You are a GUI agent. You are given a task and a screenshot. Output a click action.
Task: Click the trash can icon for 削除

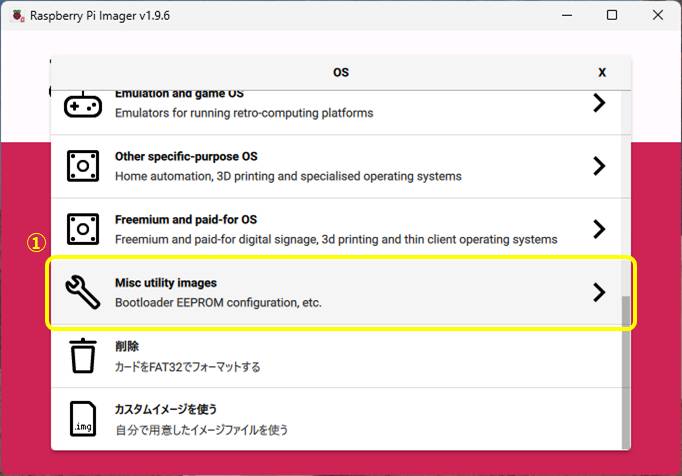click(83, 356)
